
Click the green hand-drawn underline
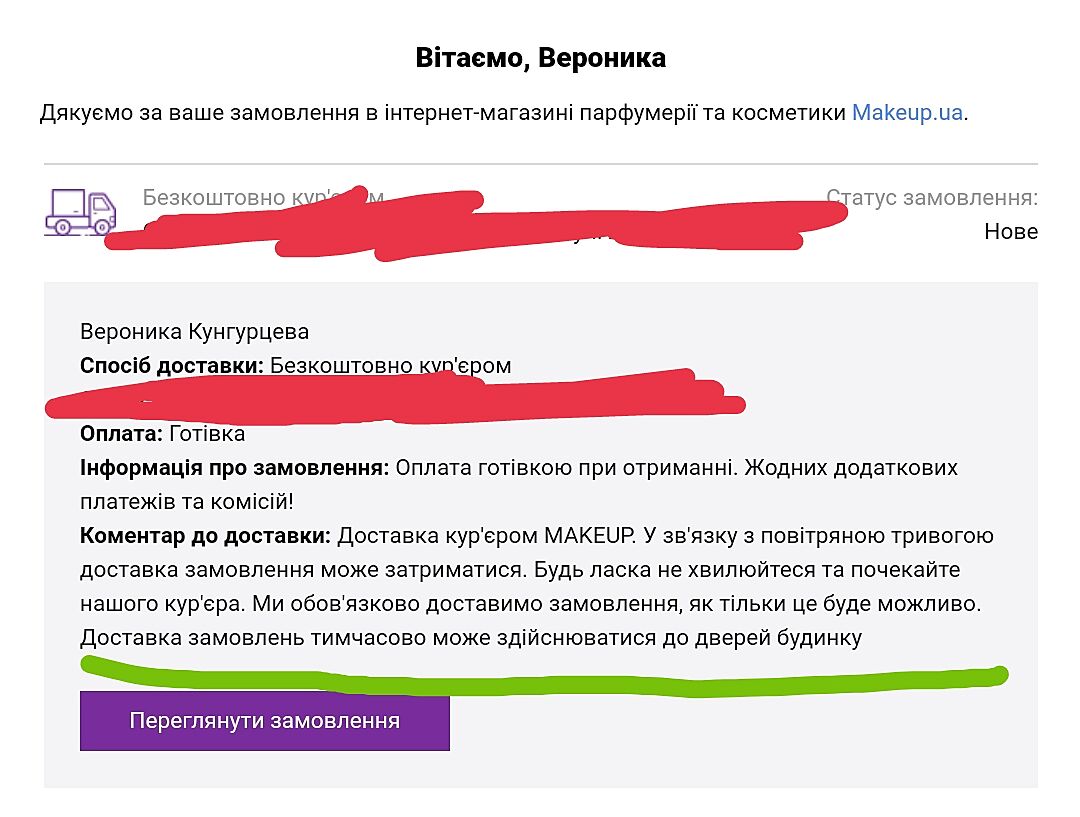[x=540, y=678]
